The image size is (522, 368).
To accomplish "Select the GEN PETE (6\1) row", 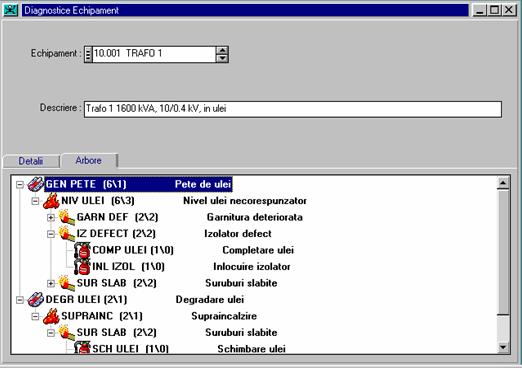I will click(x=138, y=184).
